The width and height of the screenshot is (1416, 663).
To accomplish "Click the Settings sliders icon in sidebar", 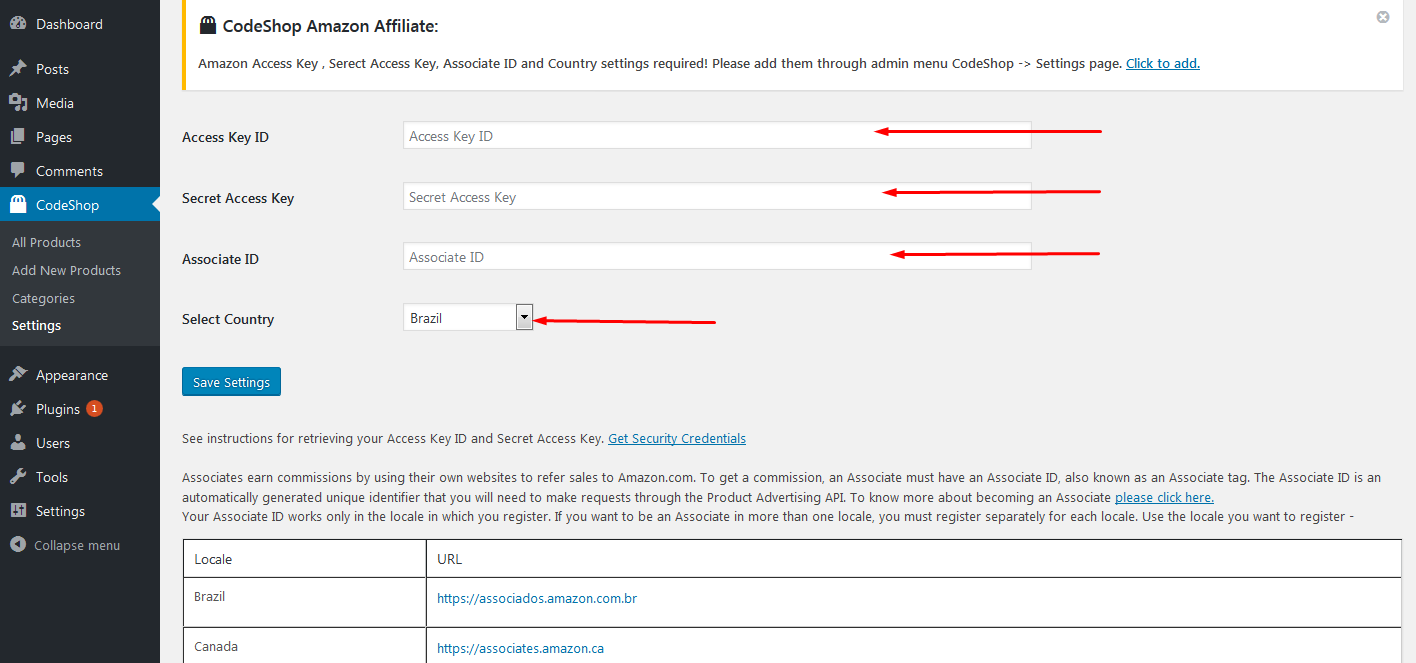I will pos(18,511).
